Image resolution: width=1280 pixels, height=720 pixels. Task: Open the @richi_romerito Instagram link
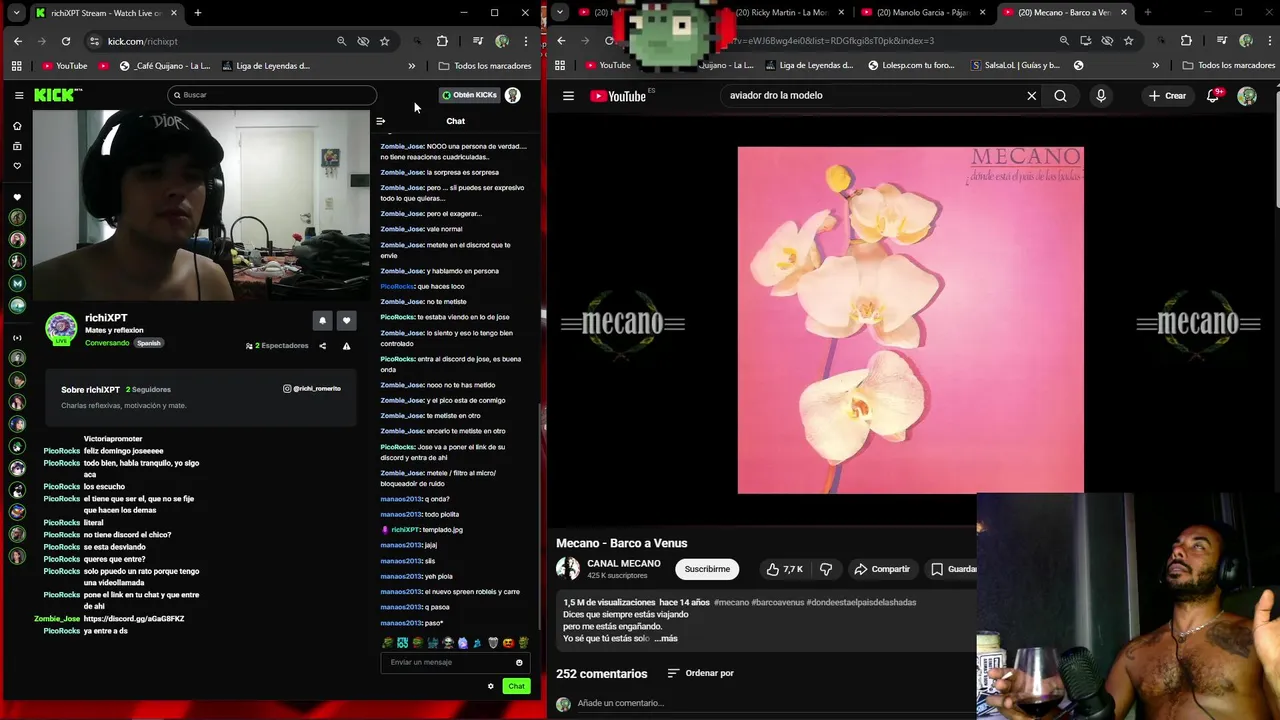(312, 388)
